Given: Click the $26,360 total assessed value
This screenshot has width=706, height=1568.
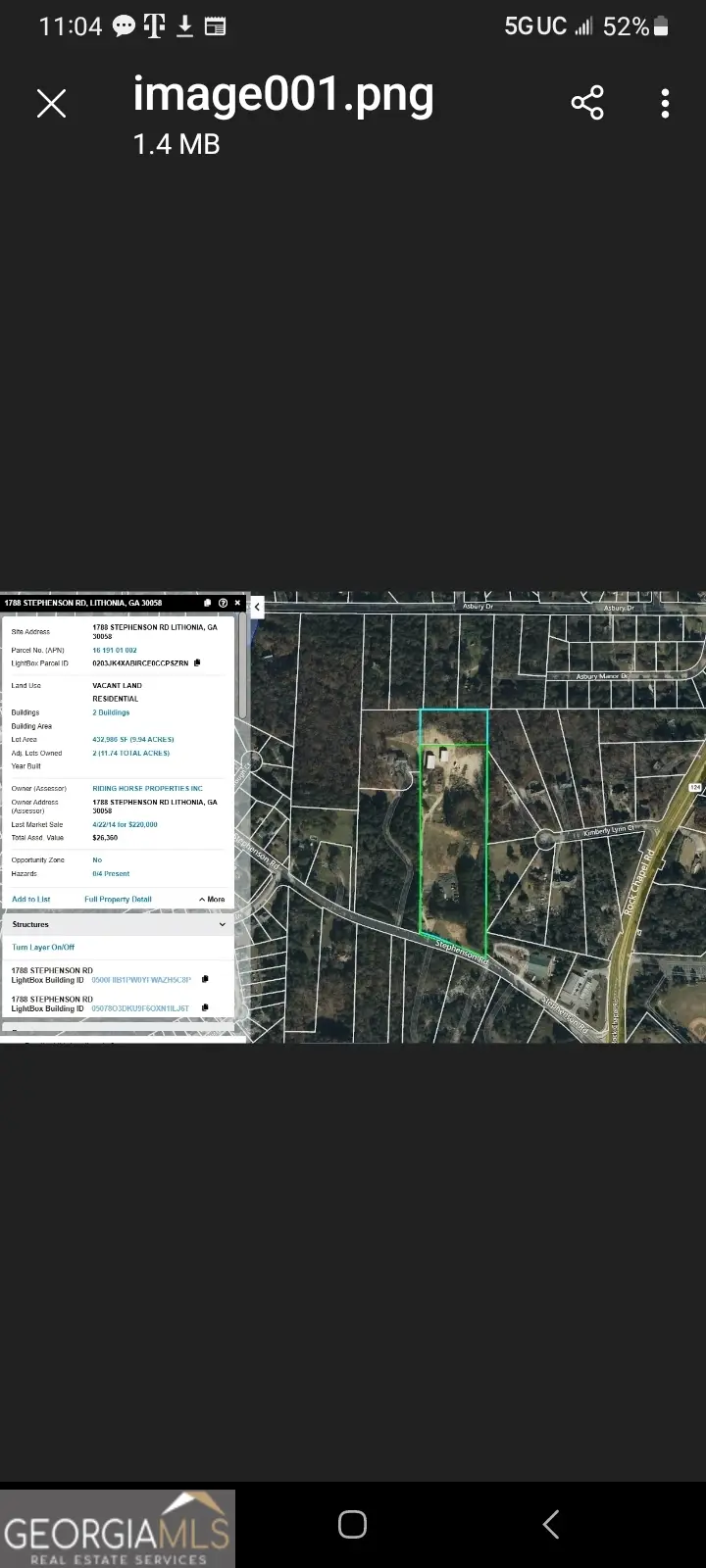Looking at the screenshot, I should pyautogui.click(x=105, y=838).
